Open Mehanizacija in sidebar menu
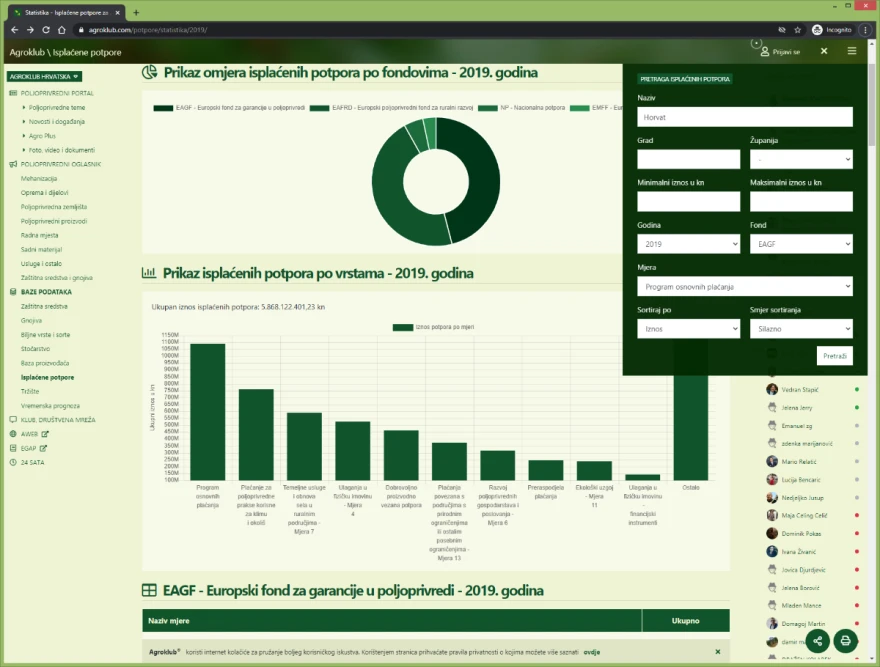The height and width of the screenshot is (667, 880). click(39, 179)
